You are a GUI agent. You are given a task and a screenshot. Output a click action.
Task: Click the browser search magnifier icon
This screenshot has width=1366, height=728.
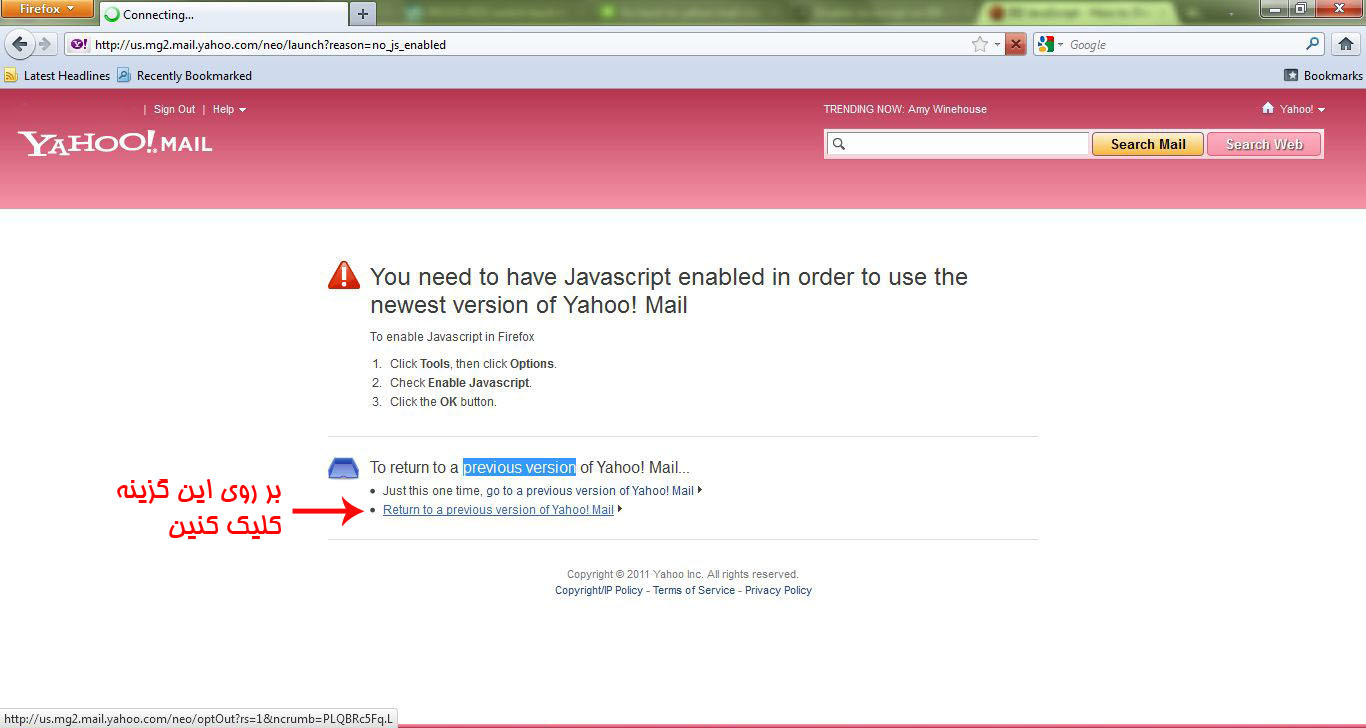(1314, 44)
